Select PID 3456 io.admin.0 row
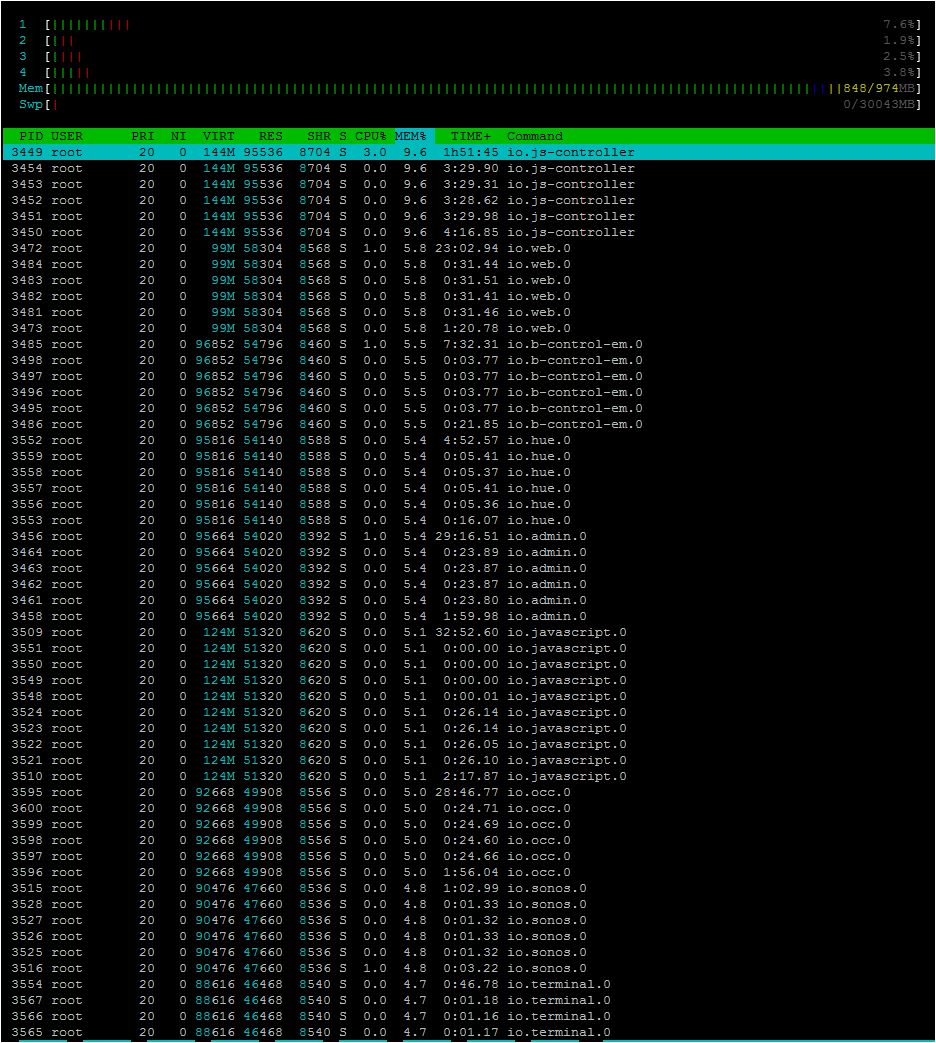Image resolution: width=936 pixels, height=1043 pixels. pos(468,536)
